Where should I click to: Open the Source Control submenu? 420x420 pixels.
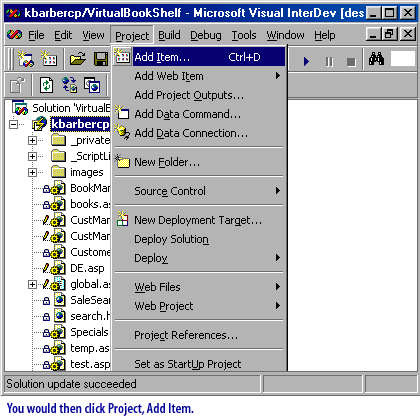point(199,191)
